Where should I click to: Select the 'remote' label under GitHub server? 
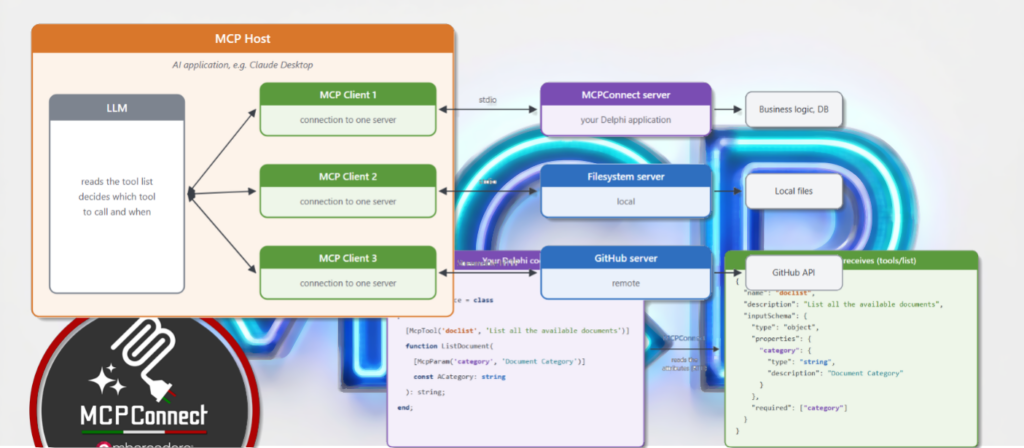coord(626,283)
